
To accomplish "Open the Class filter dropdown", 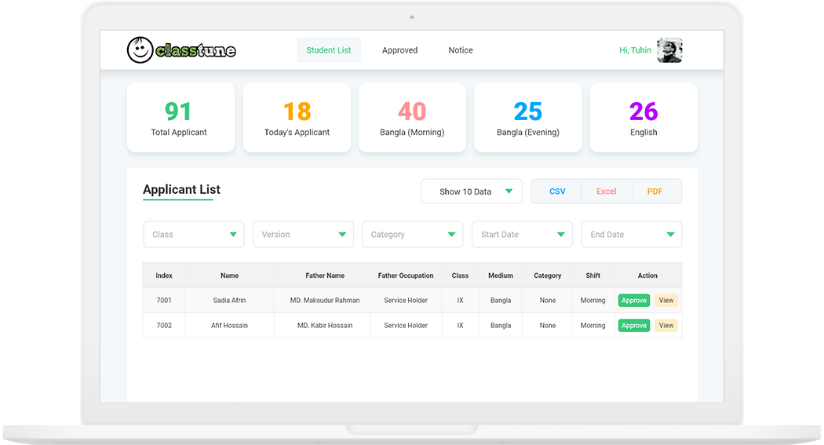I will (x=194, y=234).
